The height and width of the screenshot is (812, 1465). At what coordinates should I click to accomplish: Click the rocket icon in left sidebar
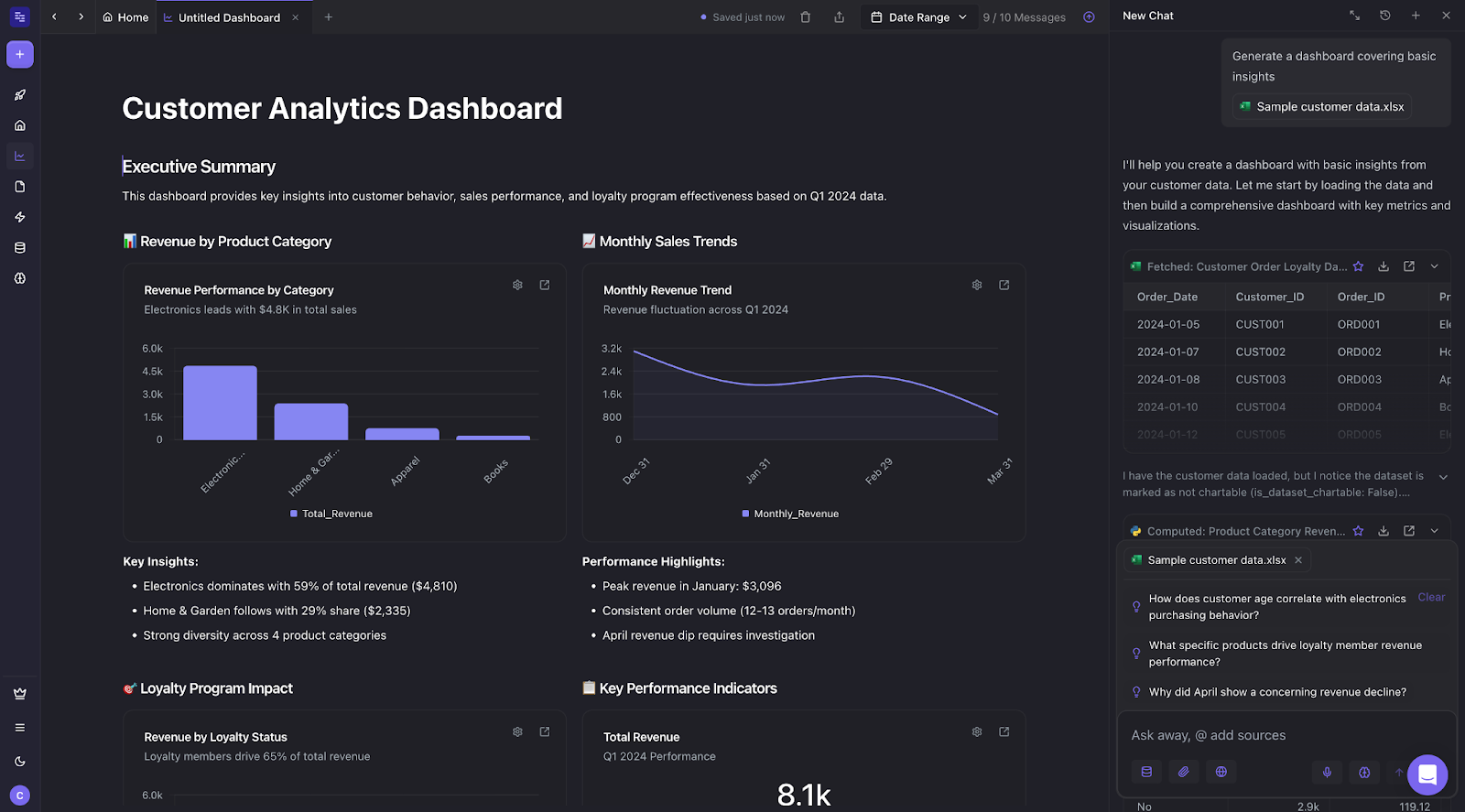(x=20, y=95)
